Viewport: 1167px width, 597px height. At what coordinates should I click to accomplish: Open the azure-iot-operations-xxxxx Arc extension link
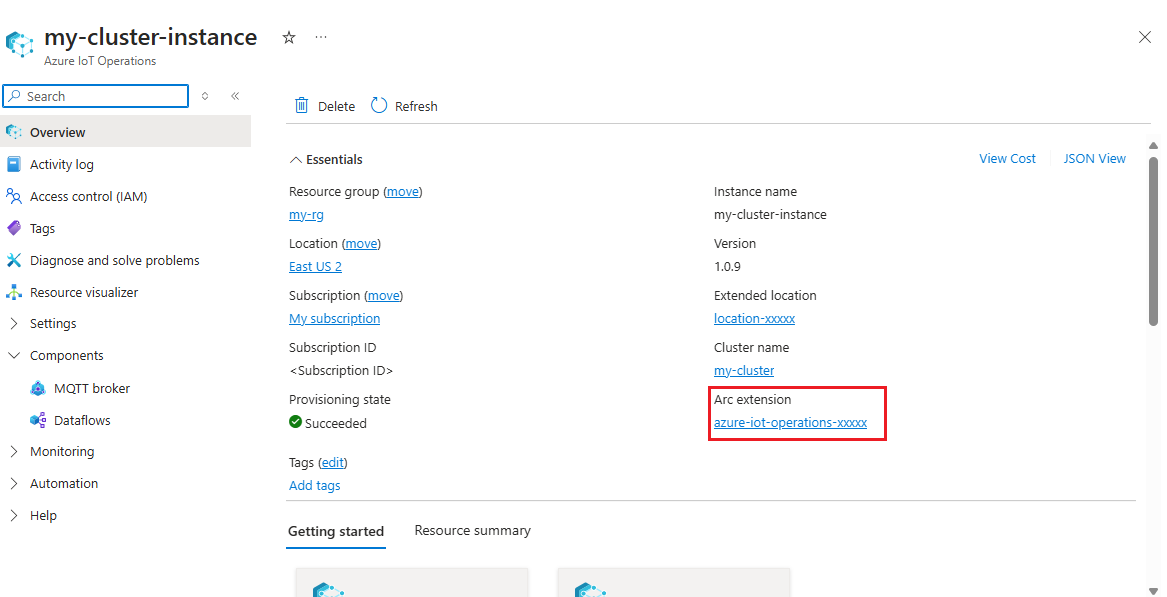tap(790, 423)
